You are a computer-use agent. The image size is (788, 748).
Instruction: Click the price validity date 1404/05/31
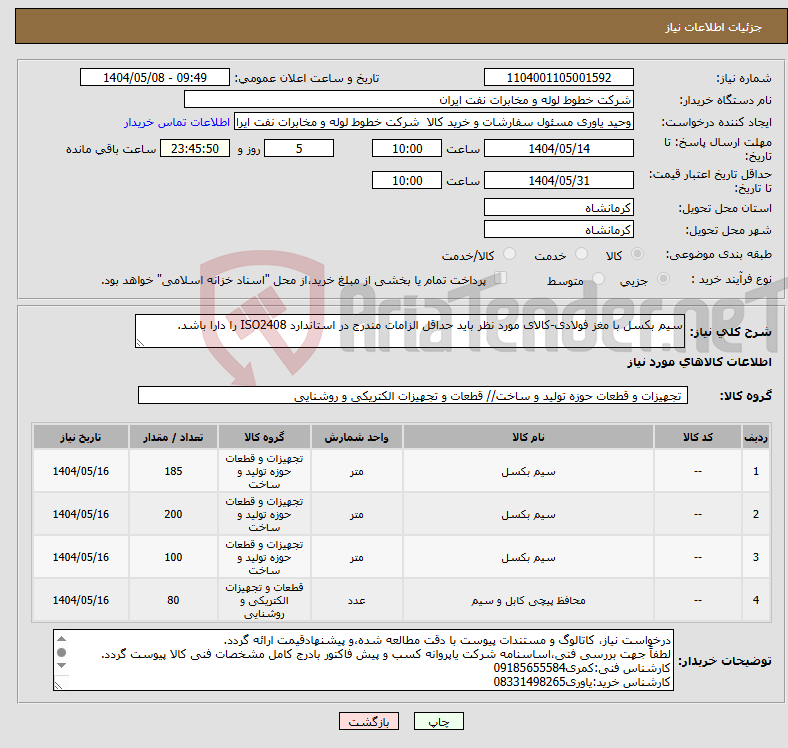pyautogui.click(x=559, y=180)
